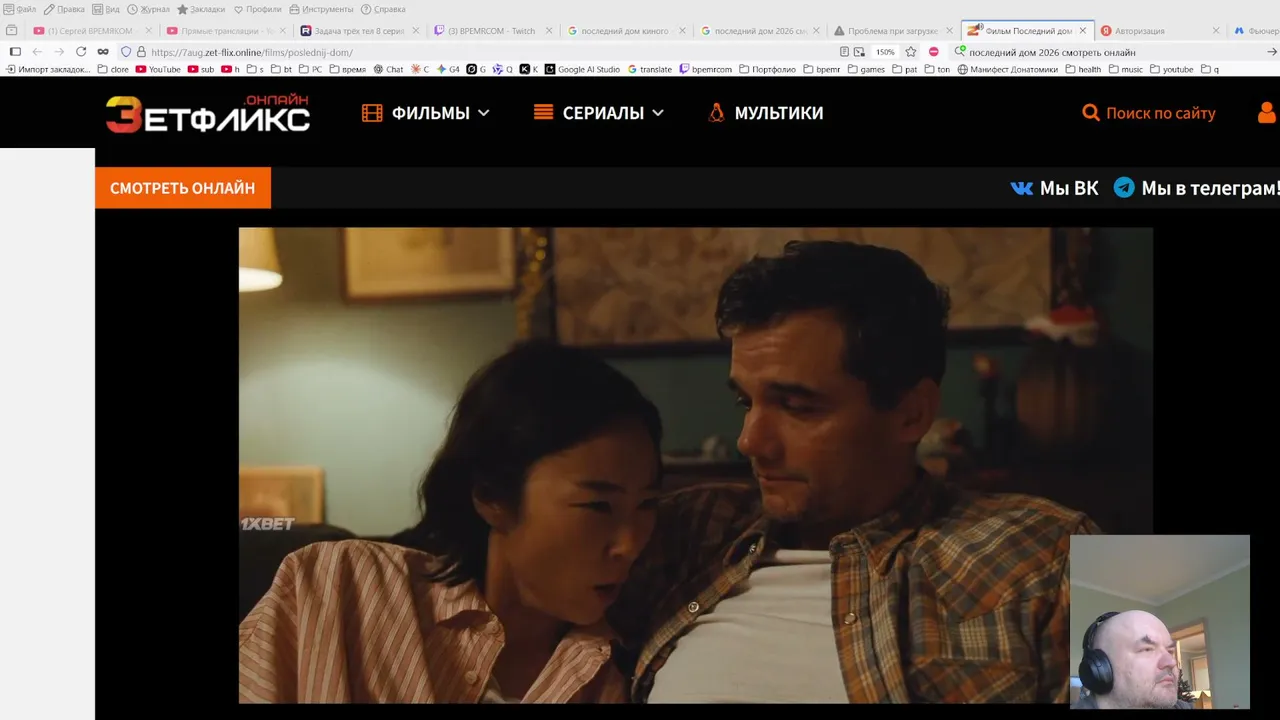This screenshot has width=1280, height=720.
Task: Reset the 150% zoom level indicator
Action: (886, 52)
